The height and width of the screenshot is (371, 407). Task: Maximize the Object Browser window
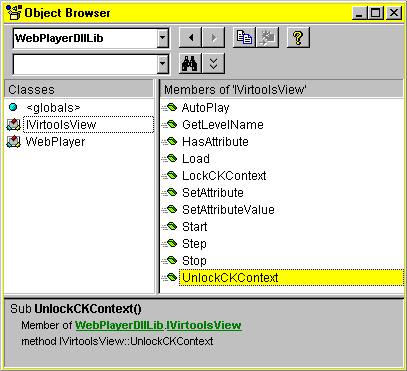pos(376,13)
